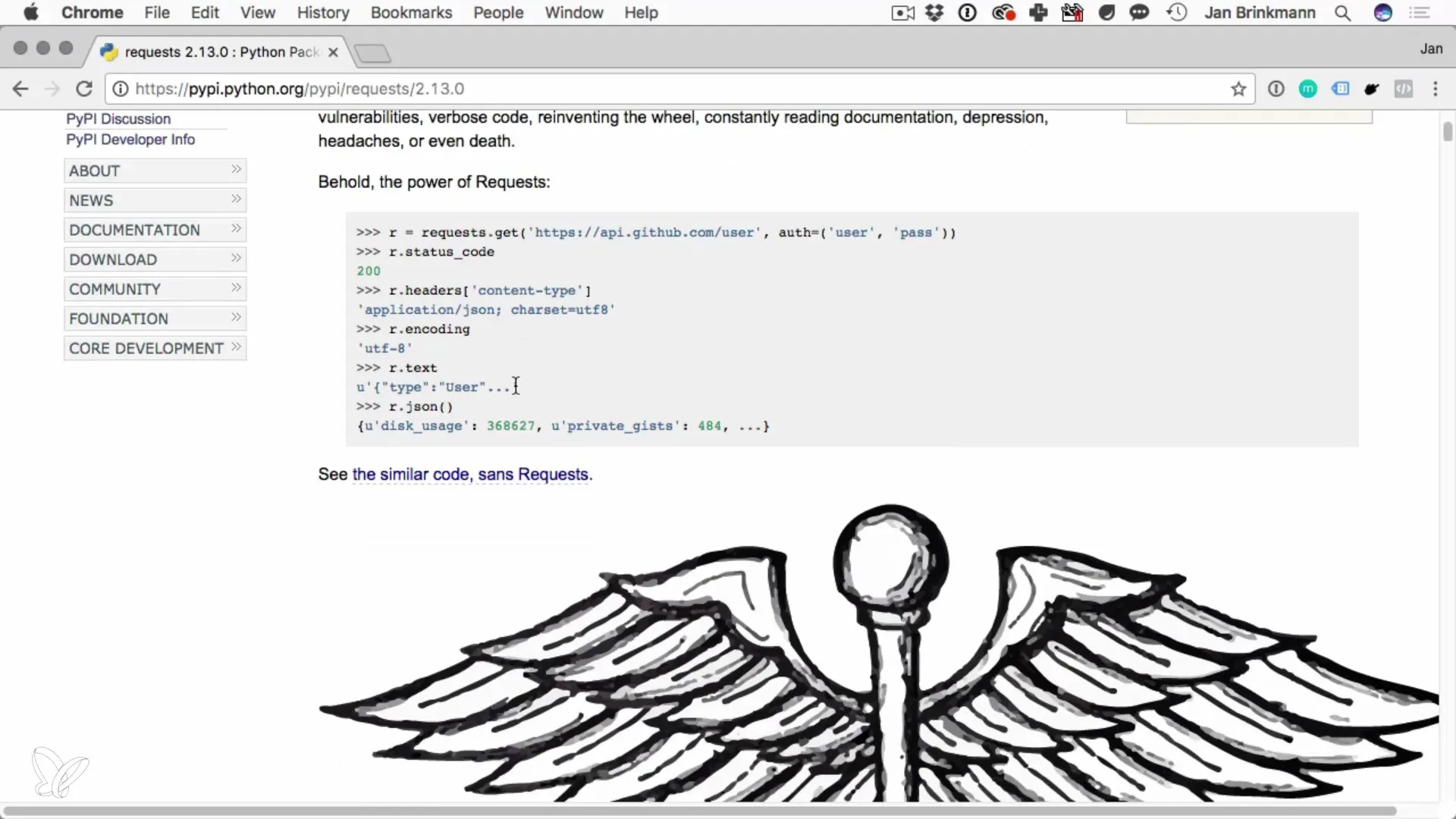
Task: Close the requests 2.13.0 tab
Action: pyautogui.click(x=333, y=52)
